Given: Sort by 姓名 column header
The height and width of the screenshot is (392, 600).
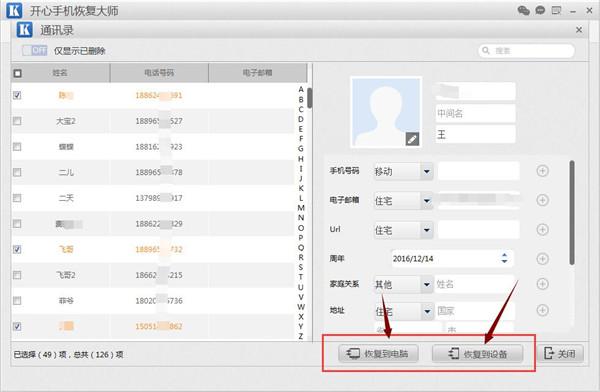Looking at the screenshot, I should [x=60, y=73].
